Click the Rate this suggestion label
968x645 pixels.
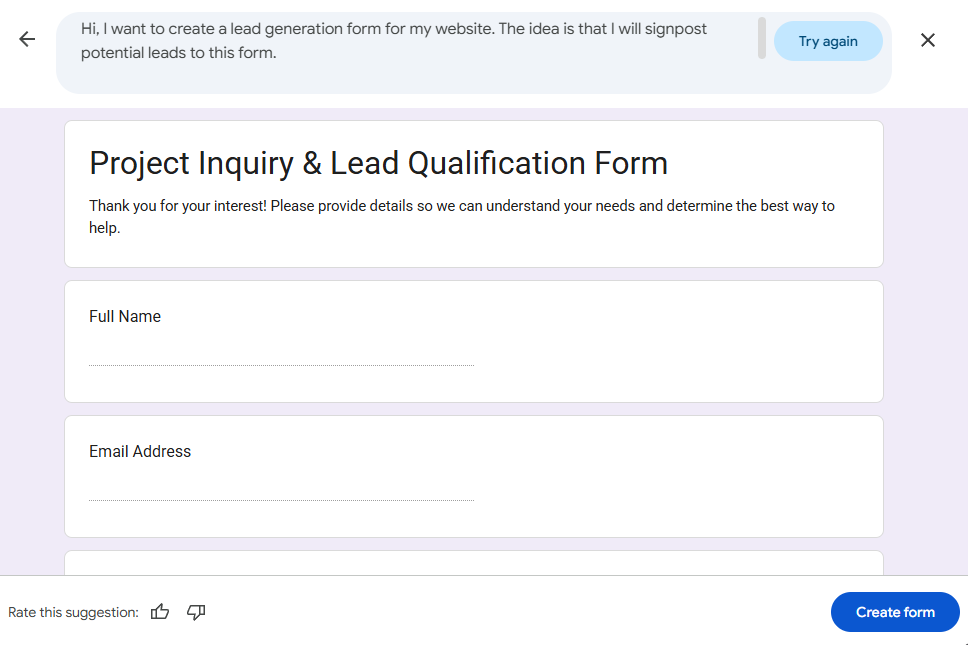coord(72,611)
